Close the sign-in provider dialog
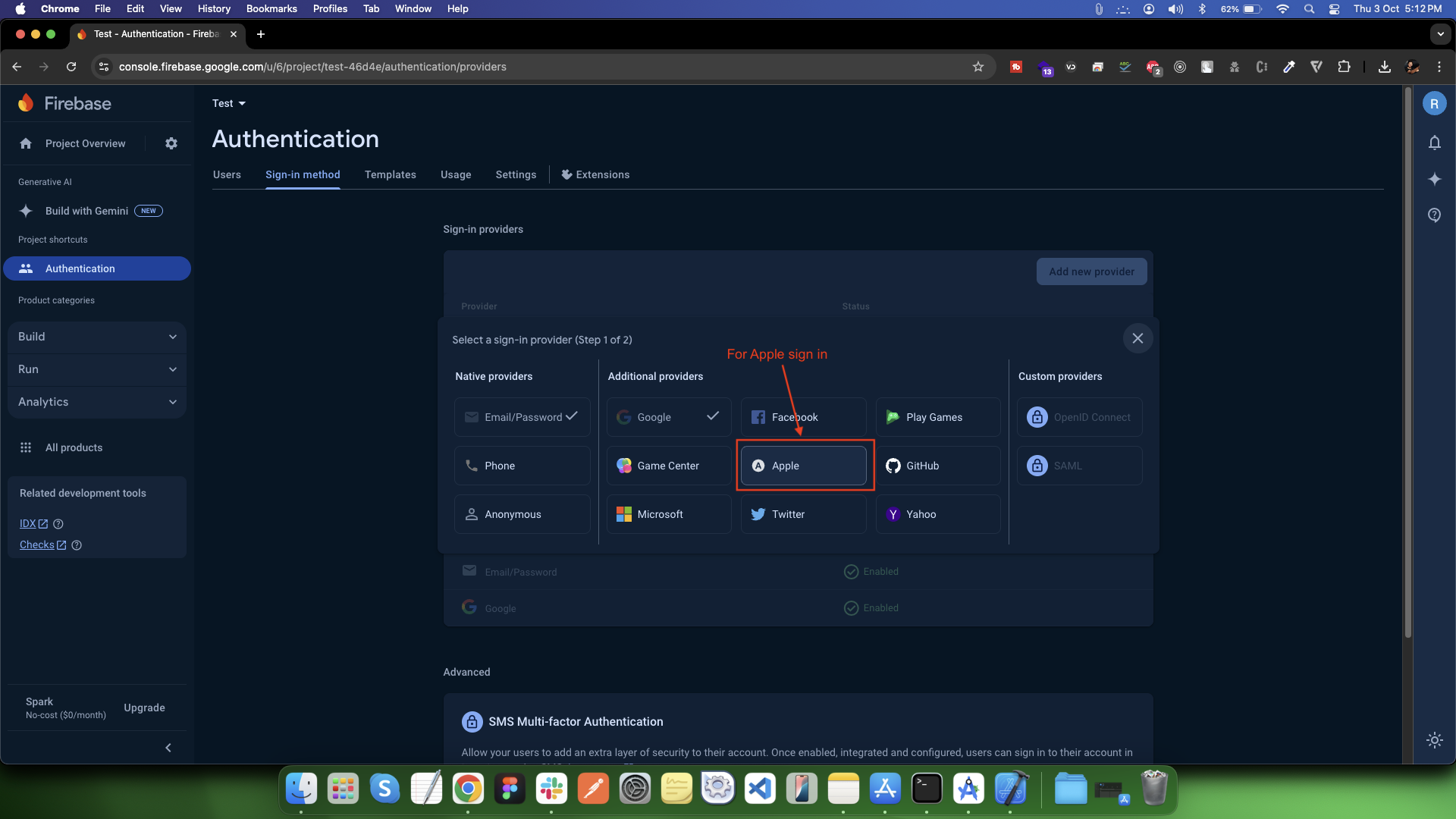 1137,338
